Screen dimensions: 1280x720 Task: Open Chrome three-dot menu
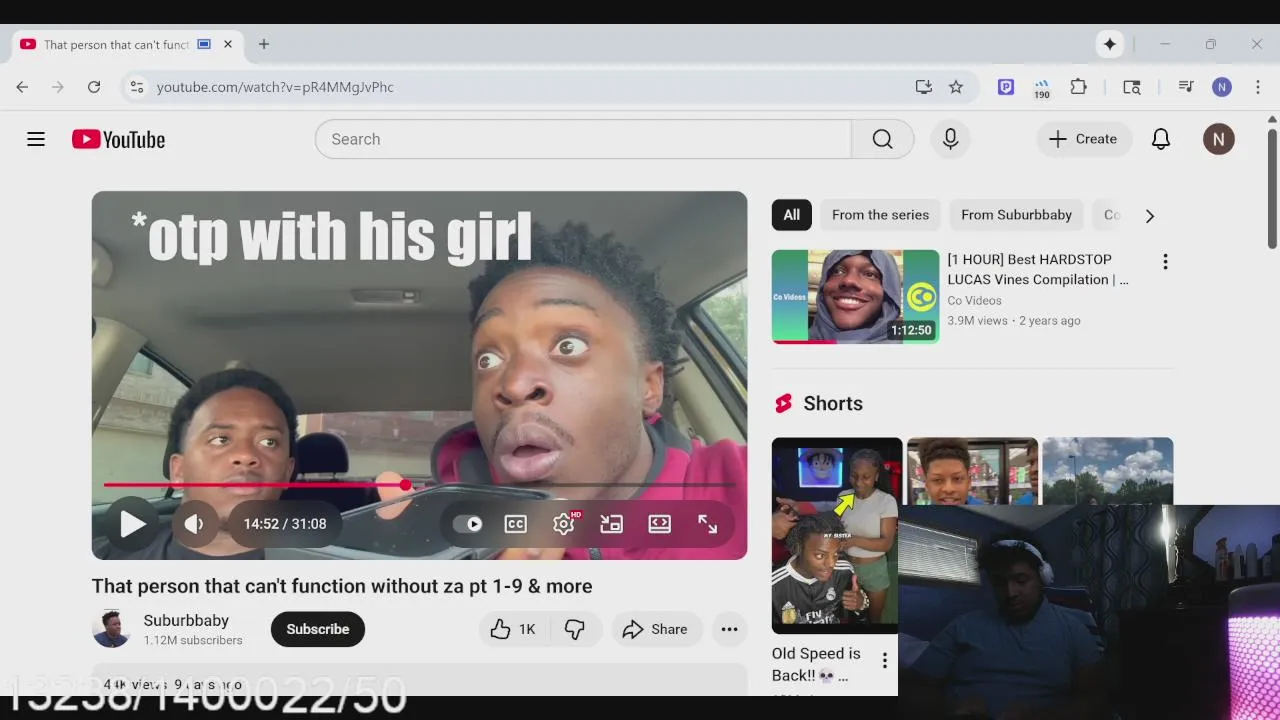(x=1258, y=87)
